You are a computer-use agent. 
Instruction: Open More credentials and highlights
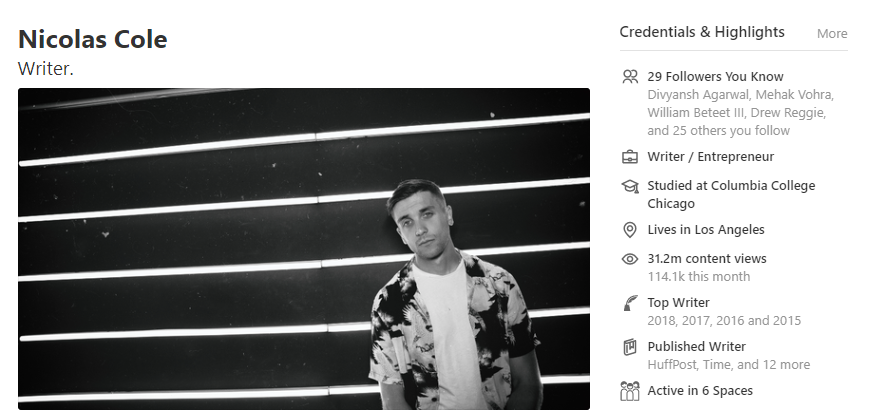click(832, 34)
